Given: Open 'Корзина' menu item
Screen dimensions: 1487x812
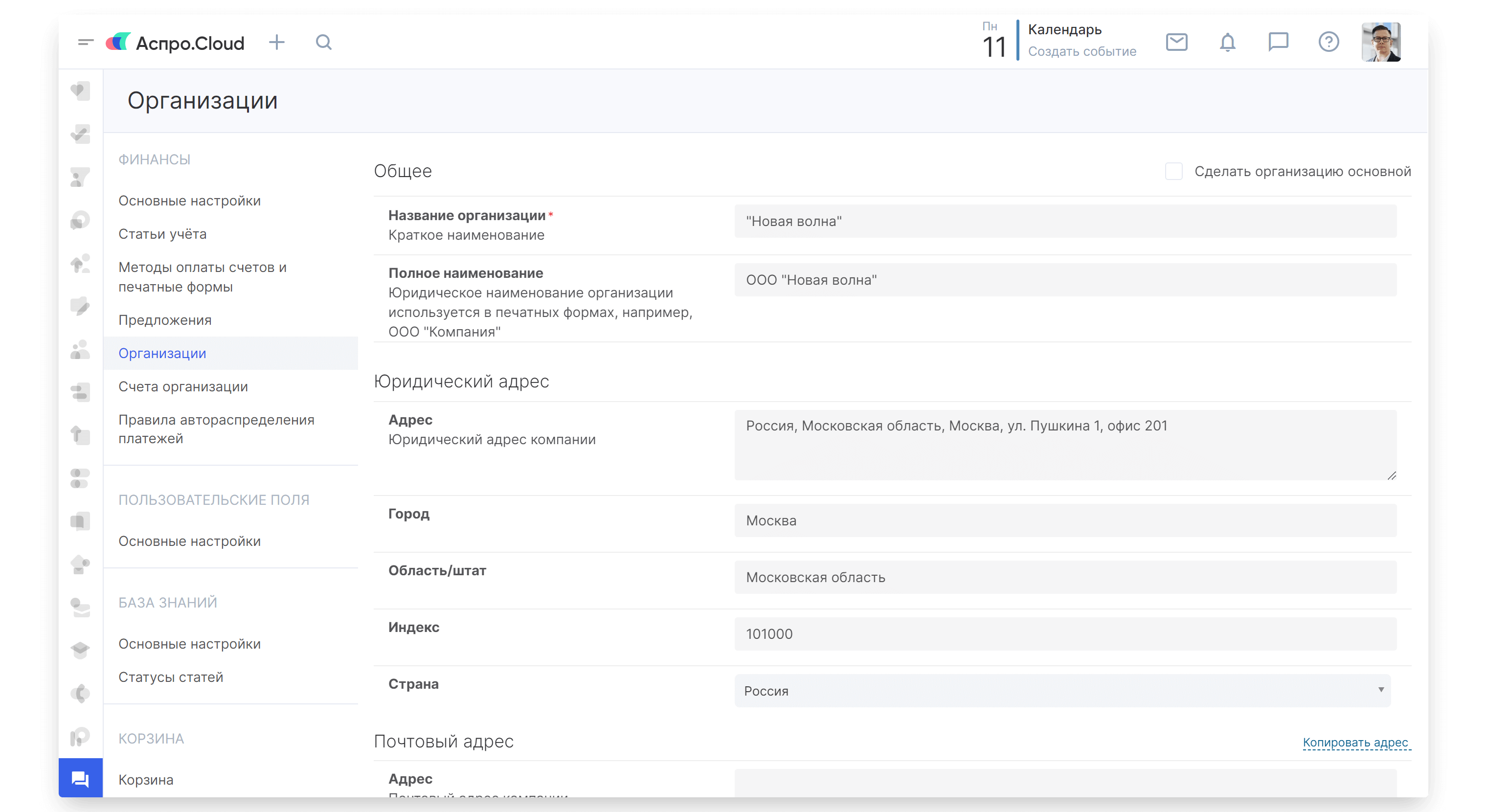Looking at the screenshot, I should click(145, 780).
